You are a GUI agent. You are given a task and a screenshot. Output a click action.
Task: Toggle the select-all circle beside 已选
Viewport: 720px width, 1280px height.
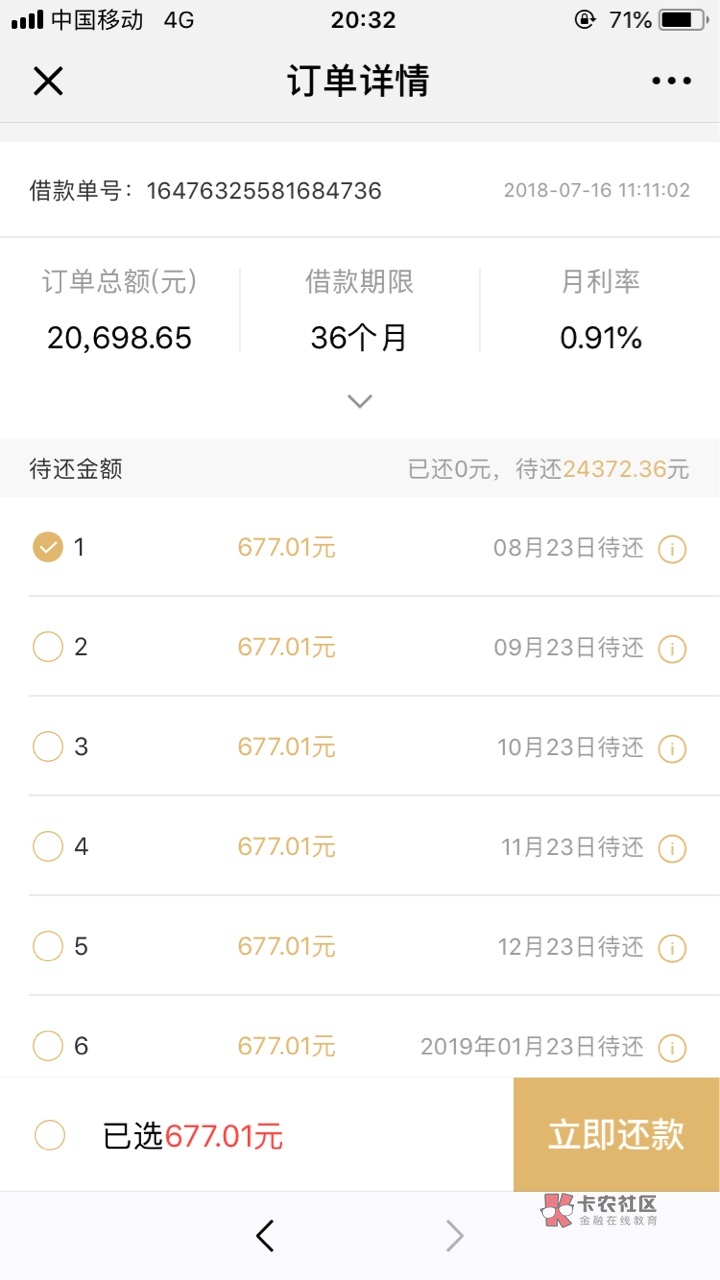pyautogui.click(x=50, y=1135)
